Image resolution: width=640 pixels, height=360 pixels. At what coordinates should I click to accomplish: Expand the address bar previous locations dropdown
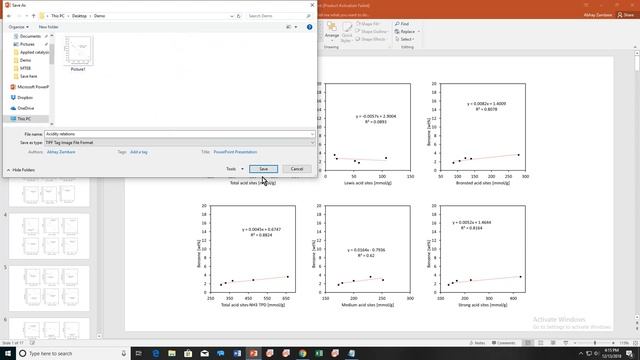pos(231,16)
